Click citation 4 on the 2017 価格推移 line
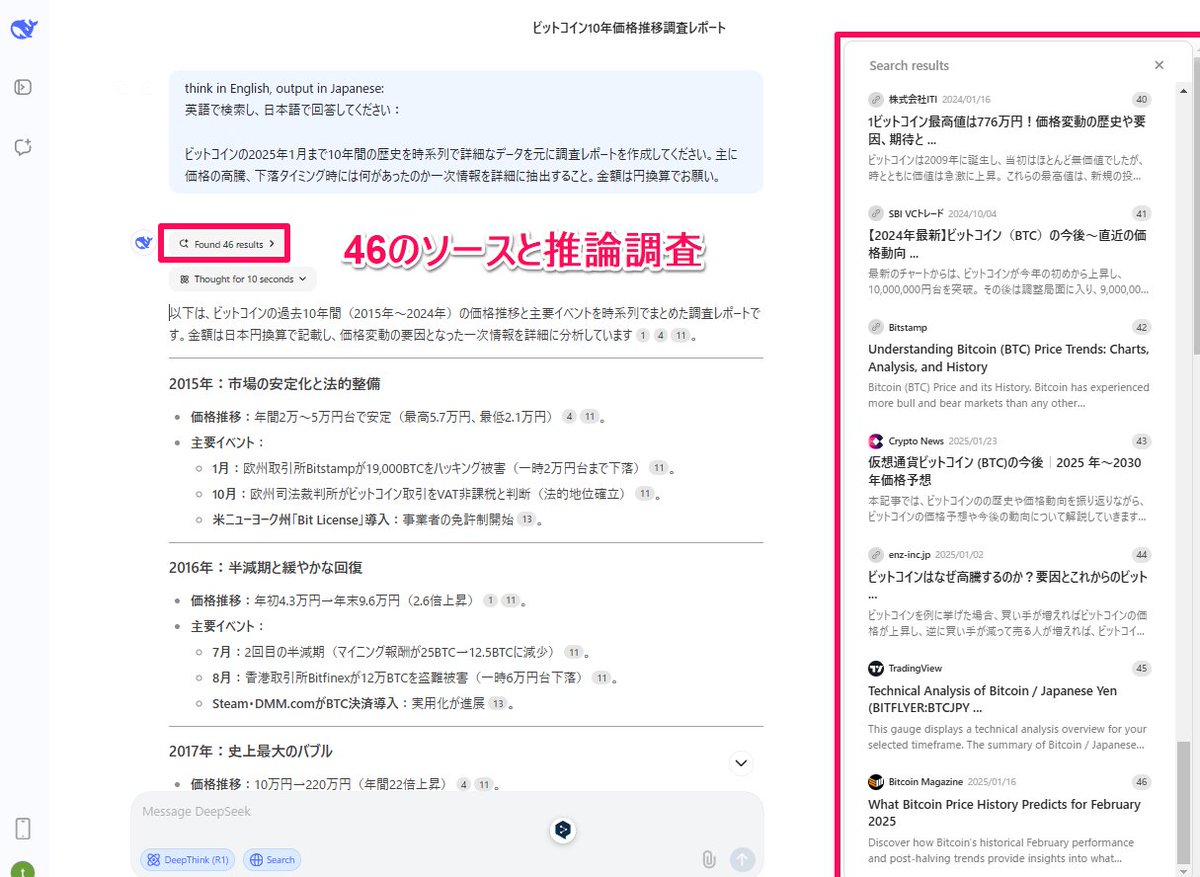 tap(463, 785)
